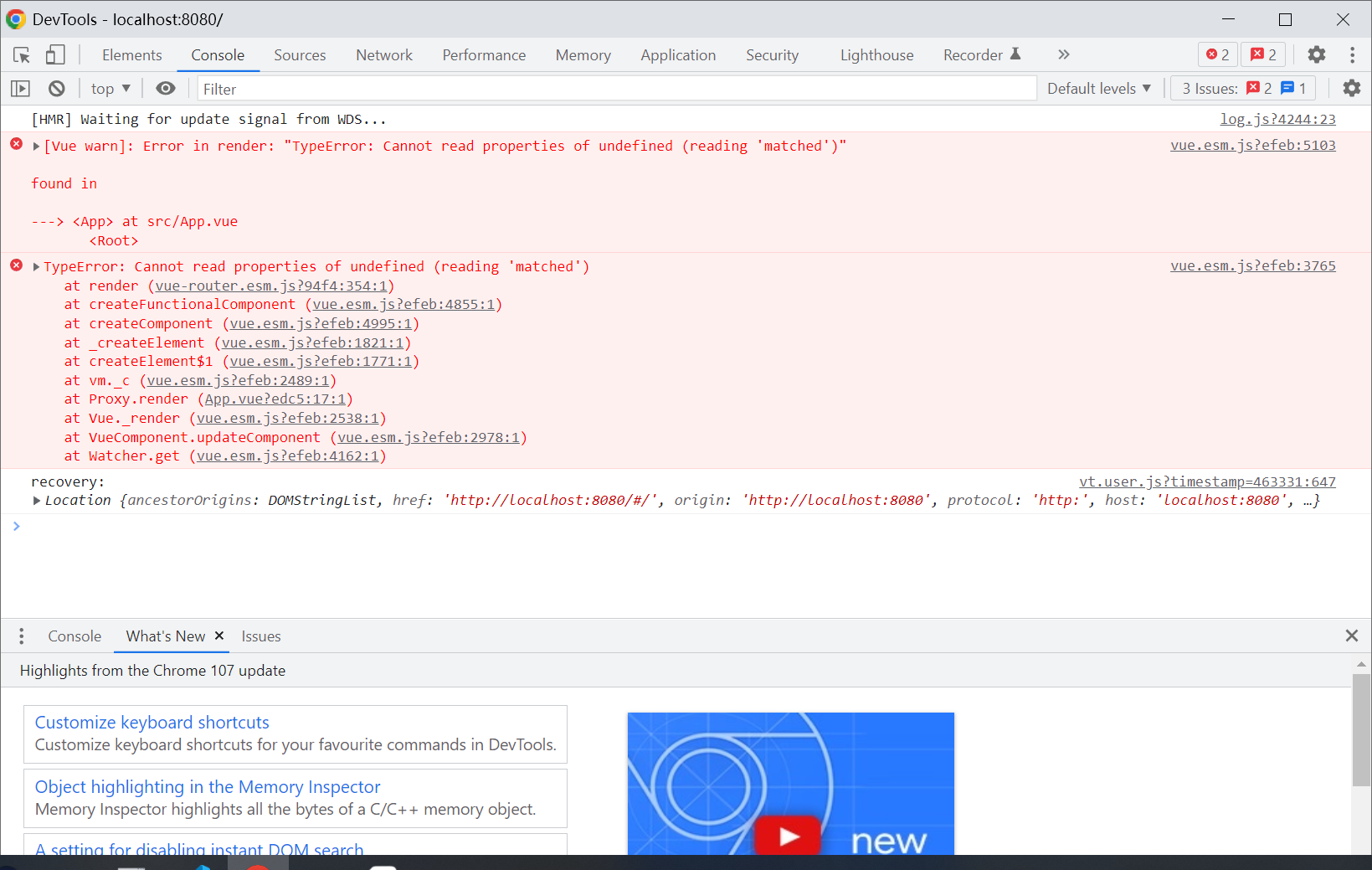Close the drawer panel
The height and width of the screenshot is (870, 1372).
(1351, 636)
